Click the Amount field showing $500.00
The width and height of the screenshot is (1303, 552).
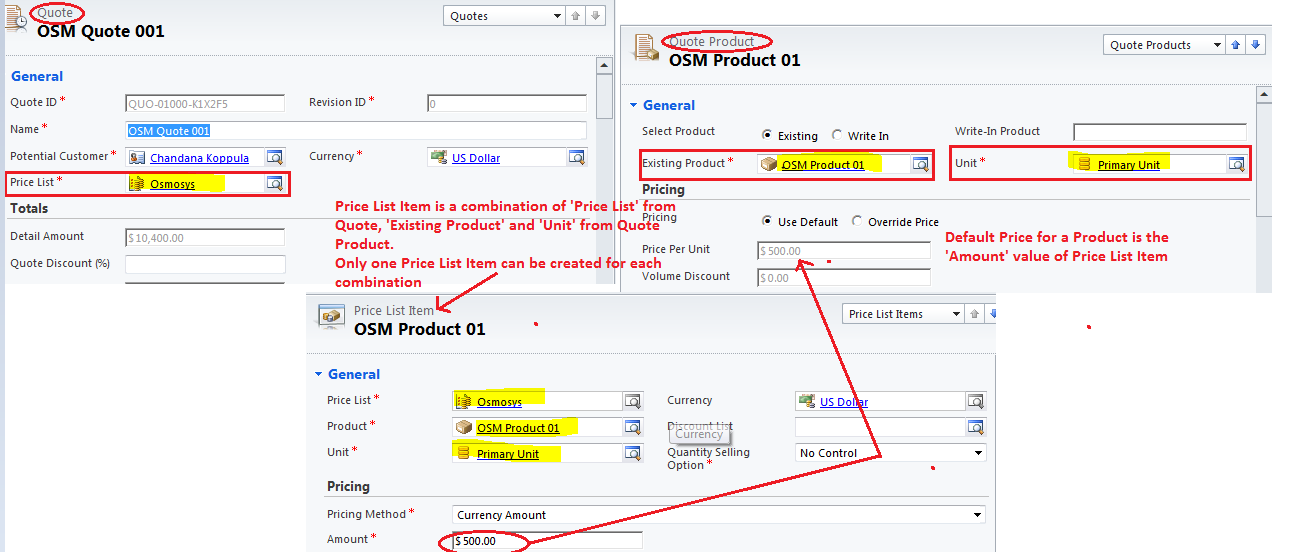click(x=546, y=541)
